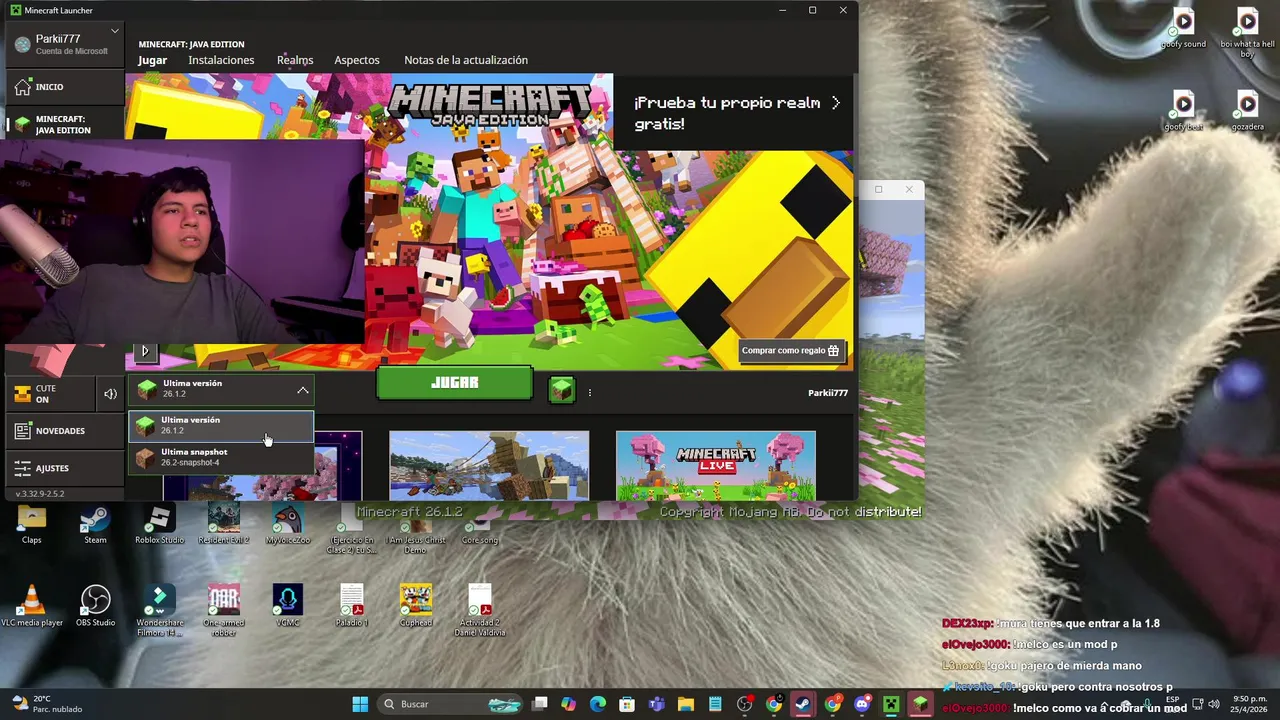Open Steam desktop shortcut
Screen dimensions: 1280x720
click(95, 525)
